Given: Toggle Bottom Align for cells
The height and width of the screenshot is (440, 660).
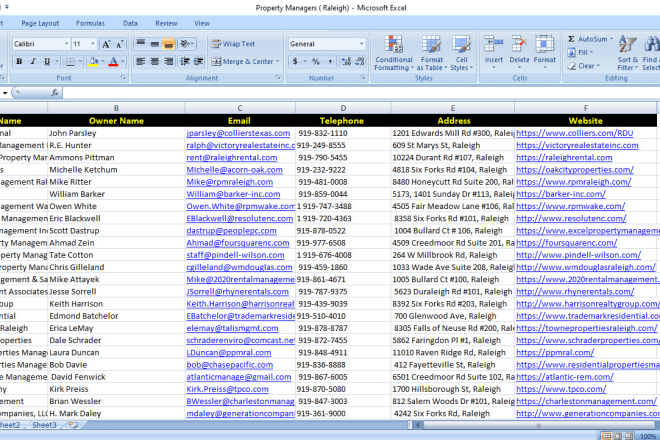Looking at the screenshot, I should click(168, 44).
